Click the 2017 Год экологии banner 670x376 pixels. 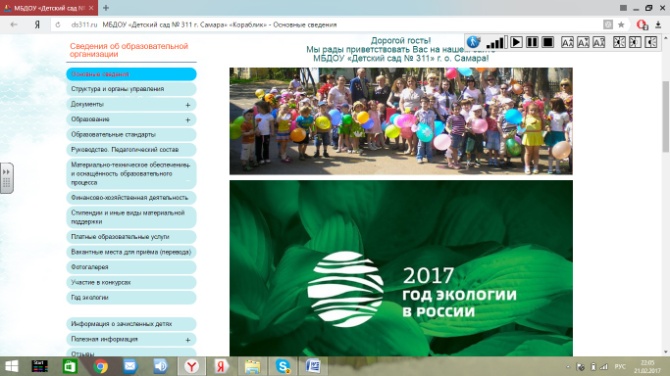coord(401,268)
